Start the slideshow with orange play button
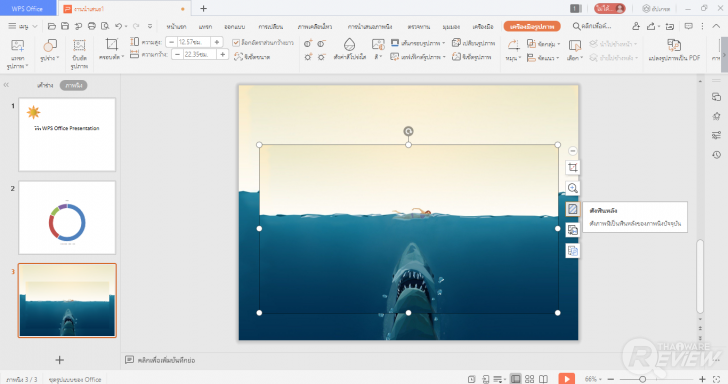Image resolution: width=728 pixels, height=384 pixels. pos(566,378)
